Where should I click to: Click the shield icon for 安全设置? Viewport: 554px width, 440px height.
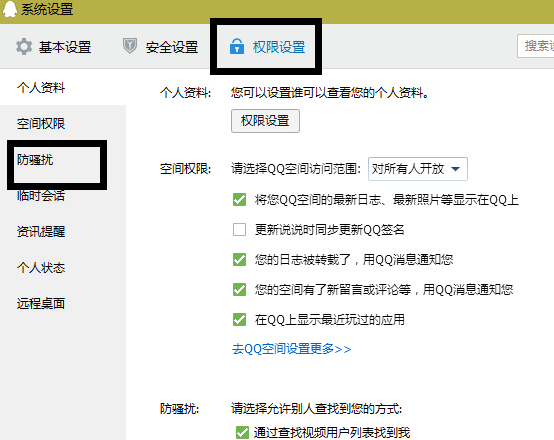tap(130, 46)
